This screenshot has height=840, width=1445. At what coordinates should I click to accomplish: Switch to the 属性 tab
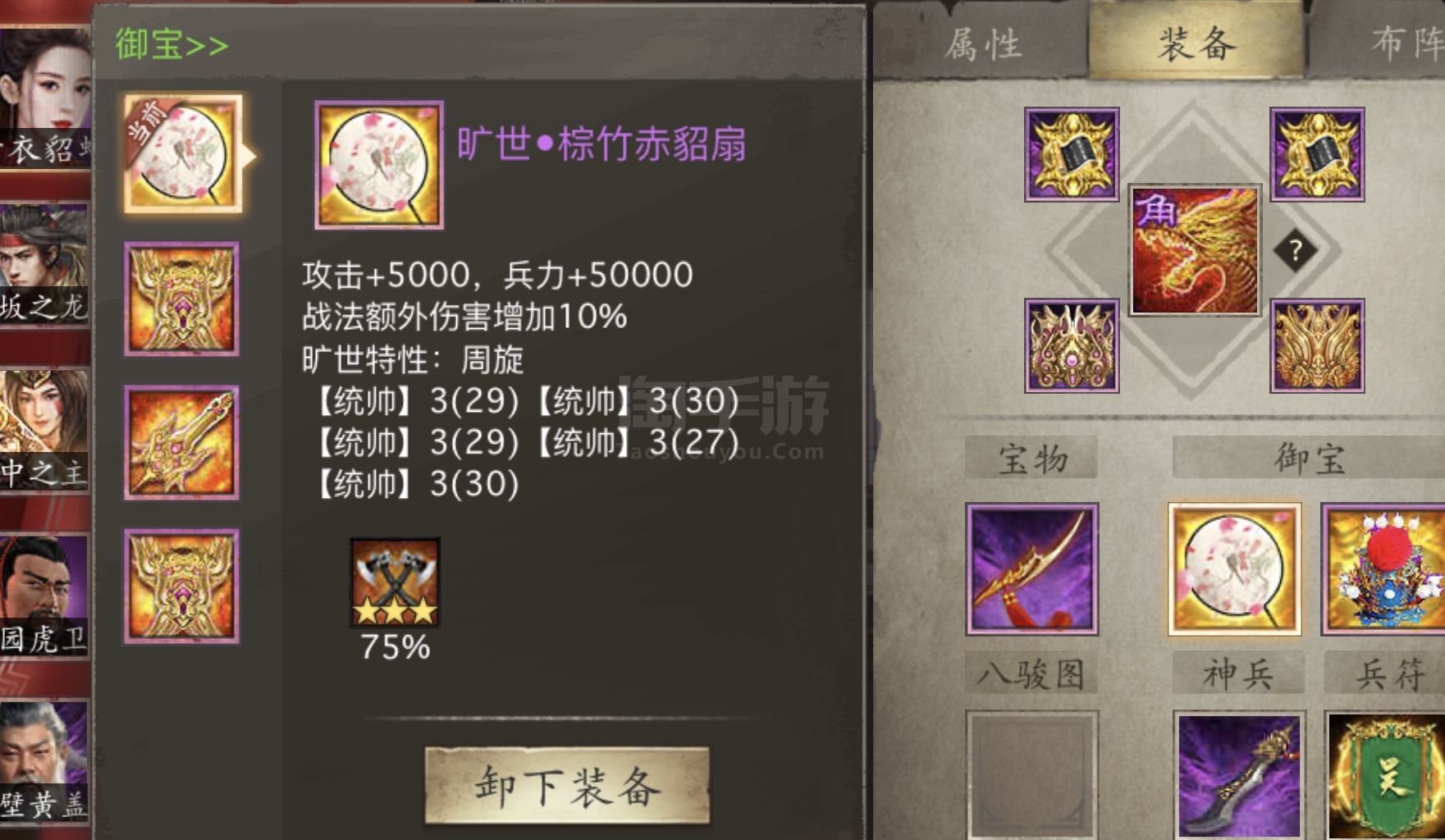coord(982,43)
